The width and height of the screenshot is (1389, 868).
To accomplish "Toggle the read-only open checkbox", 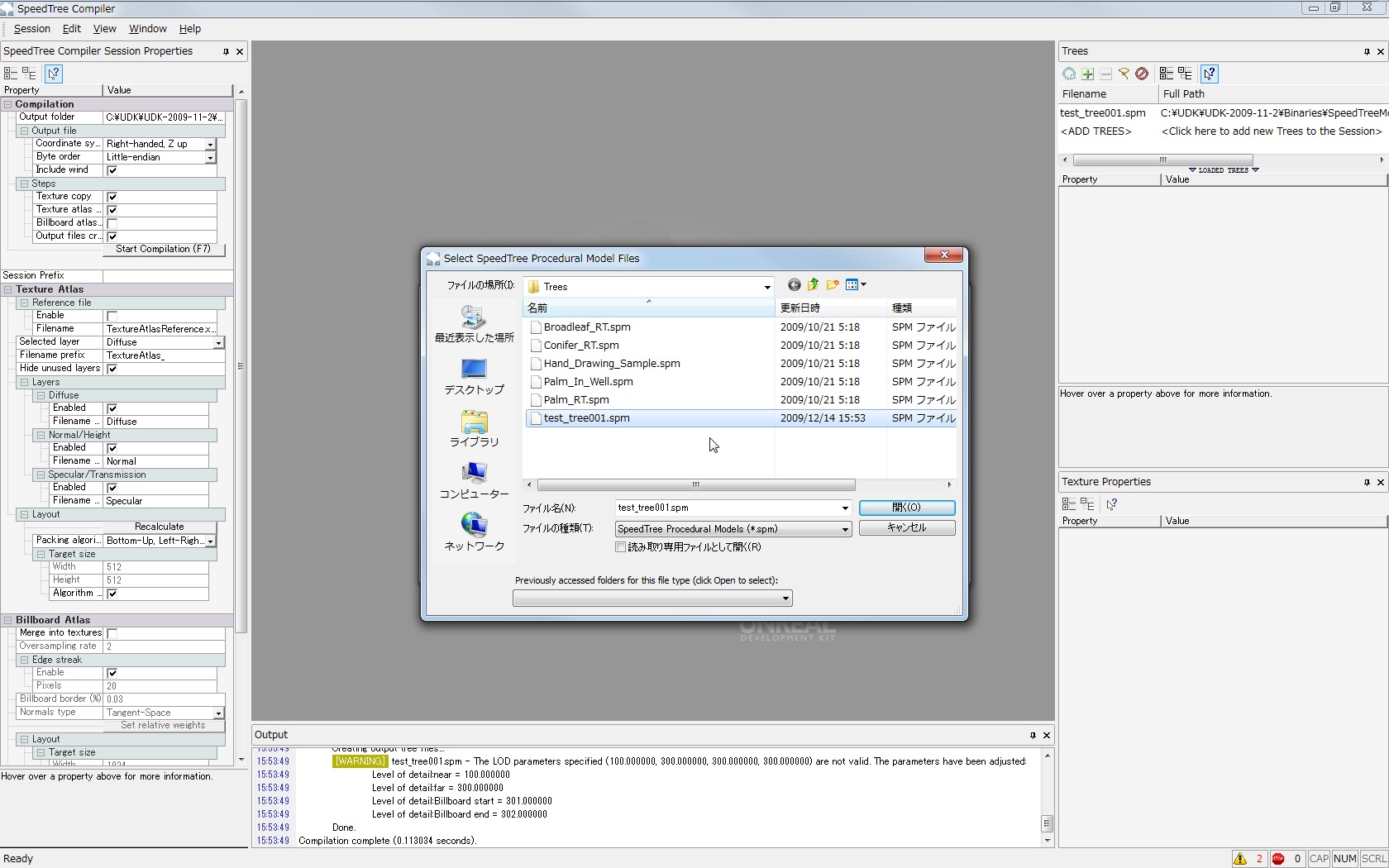I will click(x=621, y=547).
